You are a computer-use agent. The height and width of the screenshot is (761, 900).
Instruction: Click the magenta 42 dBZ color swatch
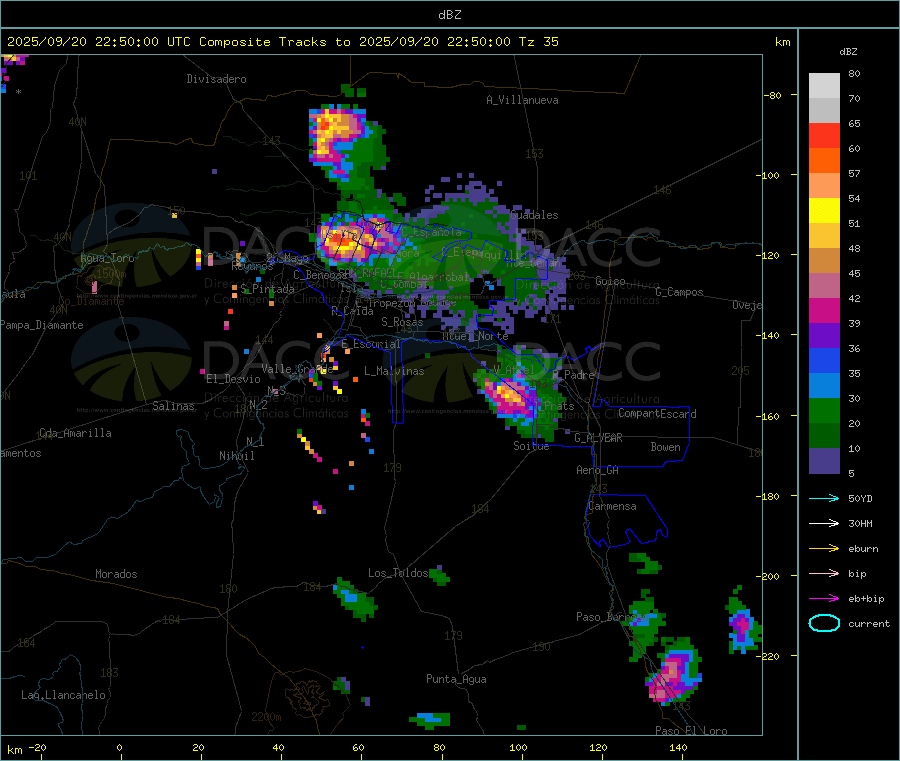[x=824, y=310]
